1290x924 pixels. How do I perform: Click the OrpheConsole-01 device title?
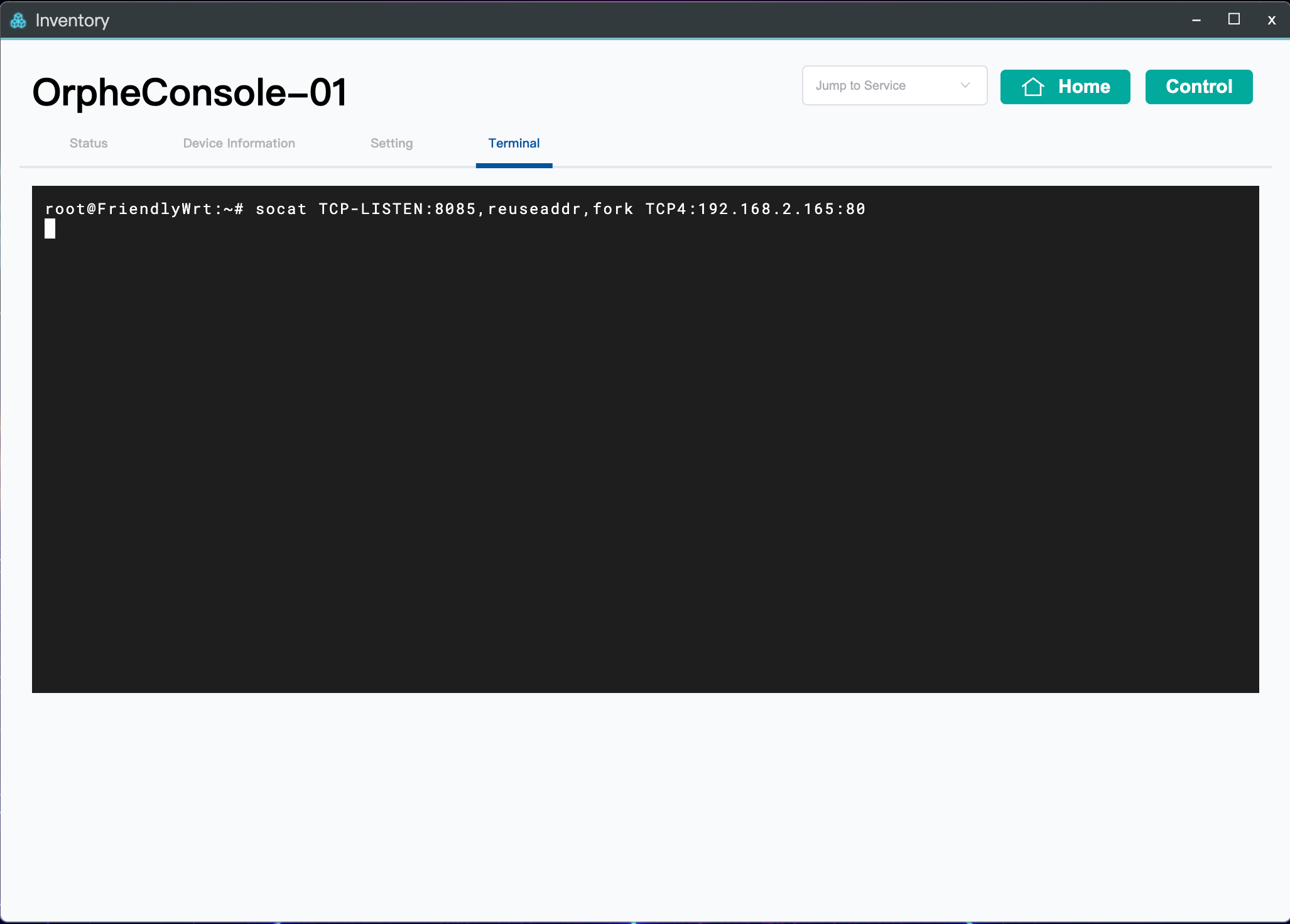tap(190, 92)
